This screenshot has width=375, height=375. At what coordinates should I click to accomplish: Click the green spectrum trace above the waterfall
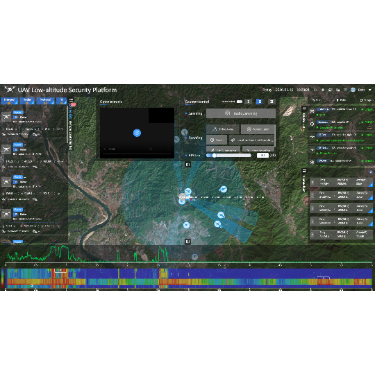tap(88, 254)
